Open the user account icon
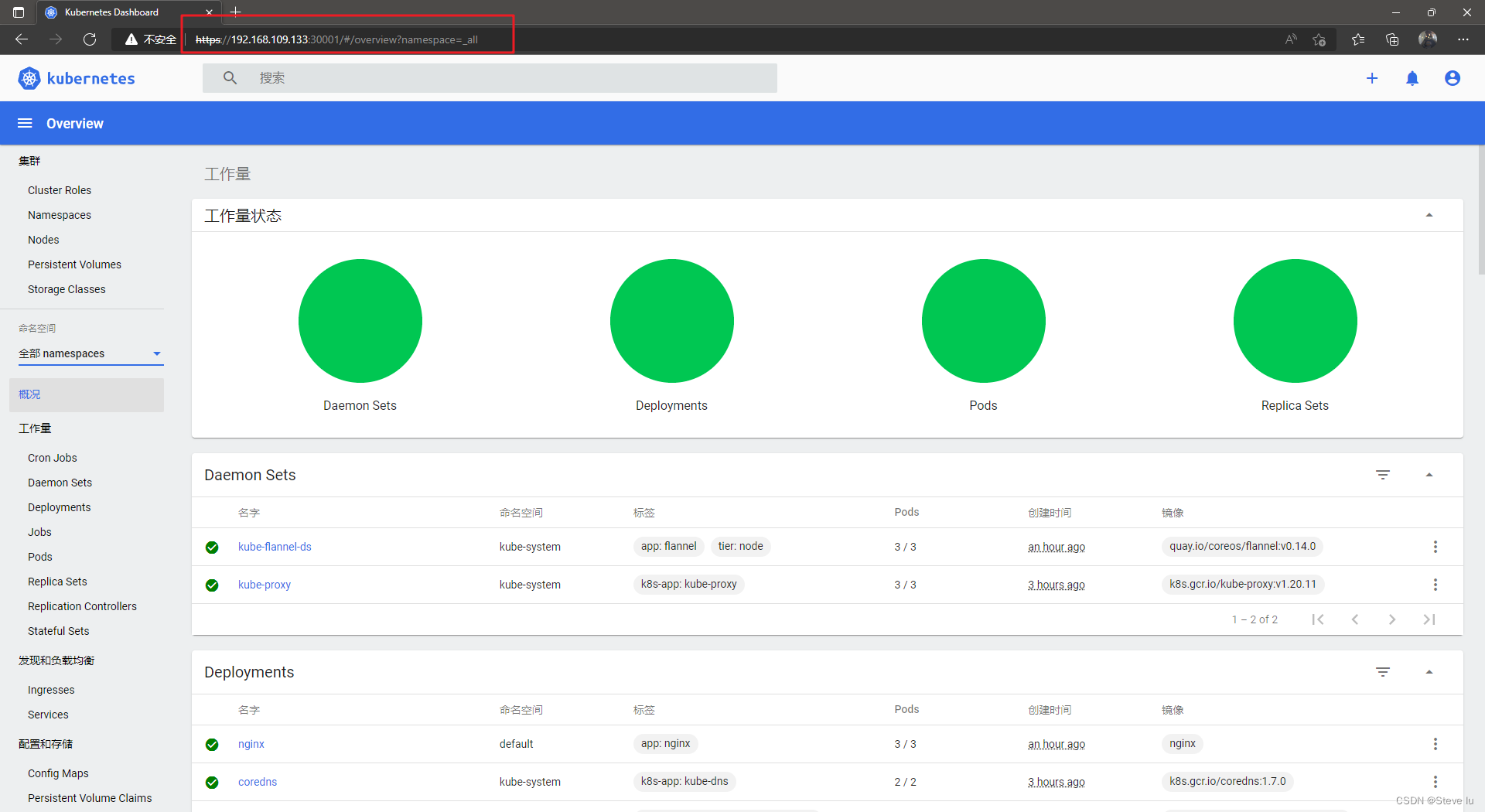The image size is (1485, 812). click(1453, 78)
